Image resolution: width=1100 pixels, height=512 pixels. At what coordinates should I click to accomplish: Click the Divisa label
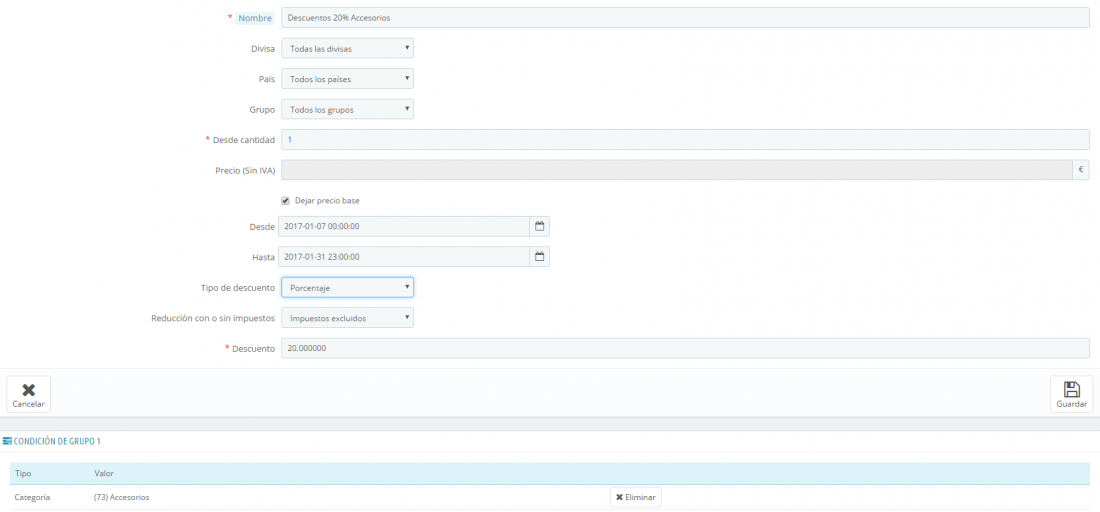pyautogui.click(x=262, y=48)
